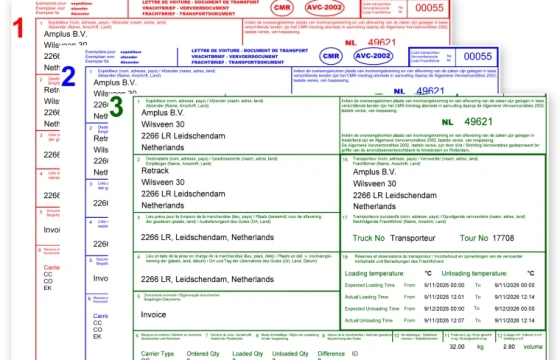Click '2266 LR Leidschendam' in sender box of green copy

click(x=183, y=136)
